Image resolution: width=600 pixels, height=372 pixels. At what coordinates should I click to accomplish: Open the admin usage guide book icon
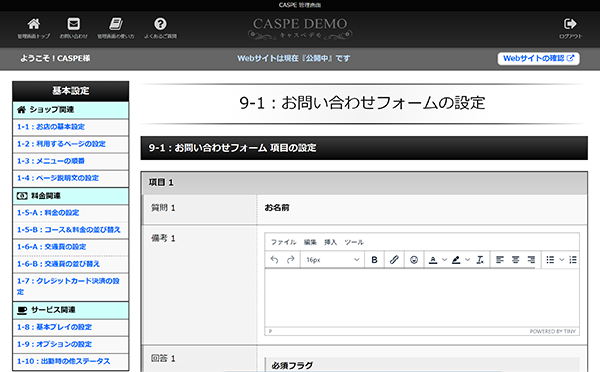pos(116,24)
